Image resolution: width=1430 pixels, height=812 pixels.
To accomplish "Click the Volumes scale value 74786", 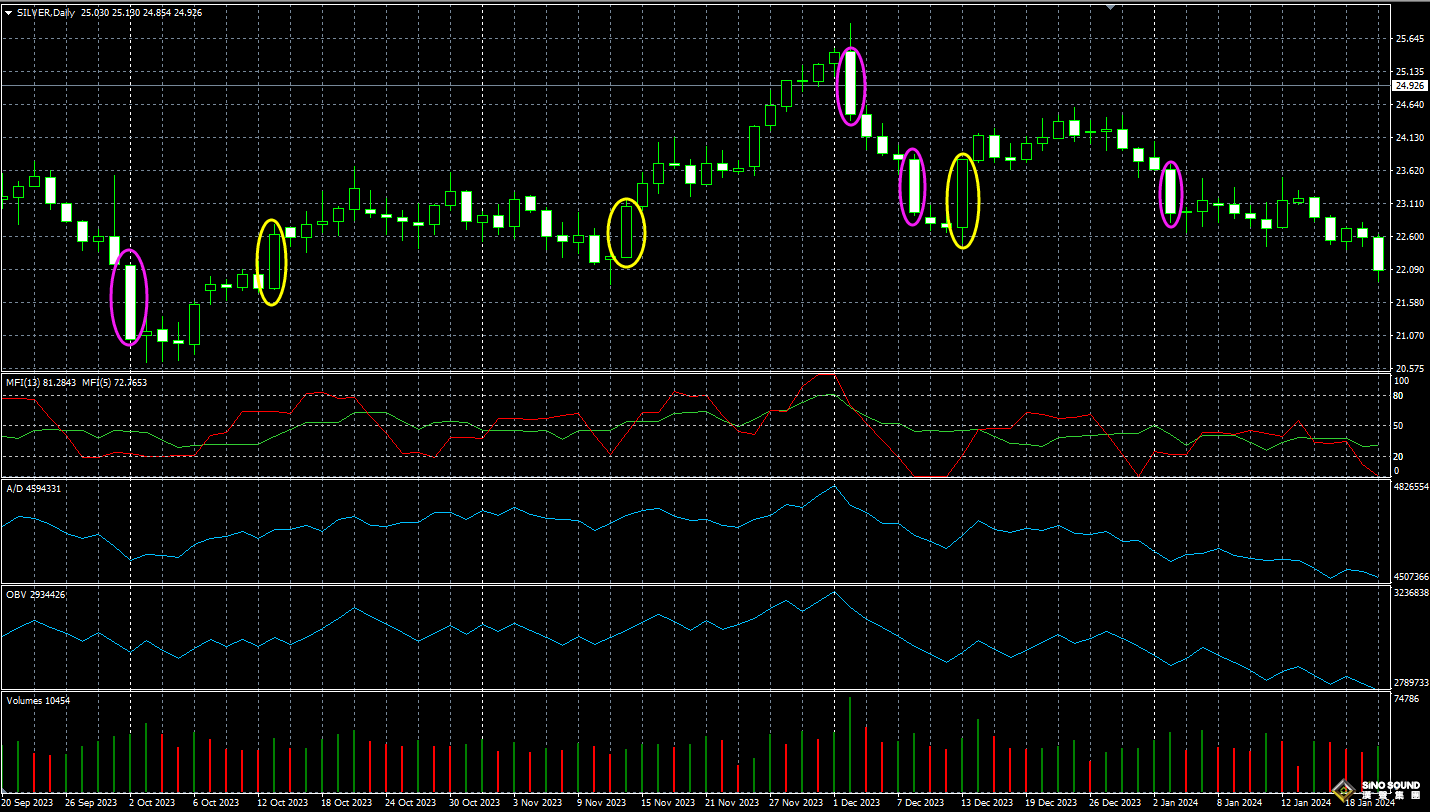I will click(x=1406, y=699).
